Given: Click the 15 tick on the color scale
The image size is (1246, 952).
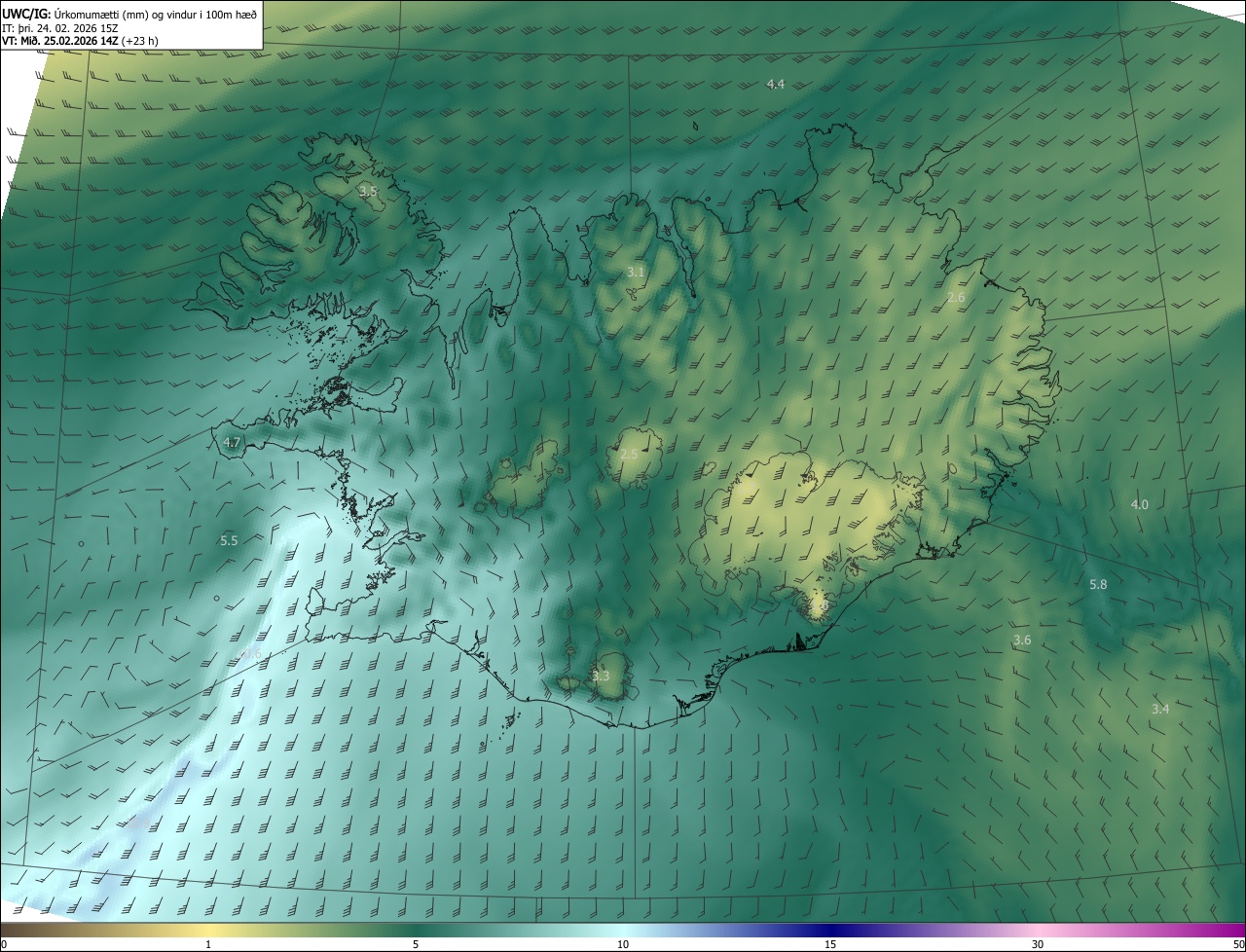Looking at the screenshot, I should pos(830,944).
